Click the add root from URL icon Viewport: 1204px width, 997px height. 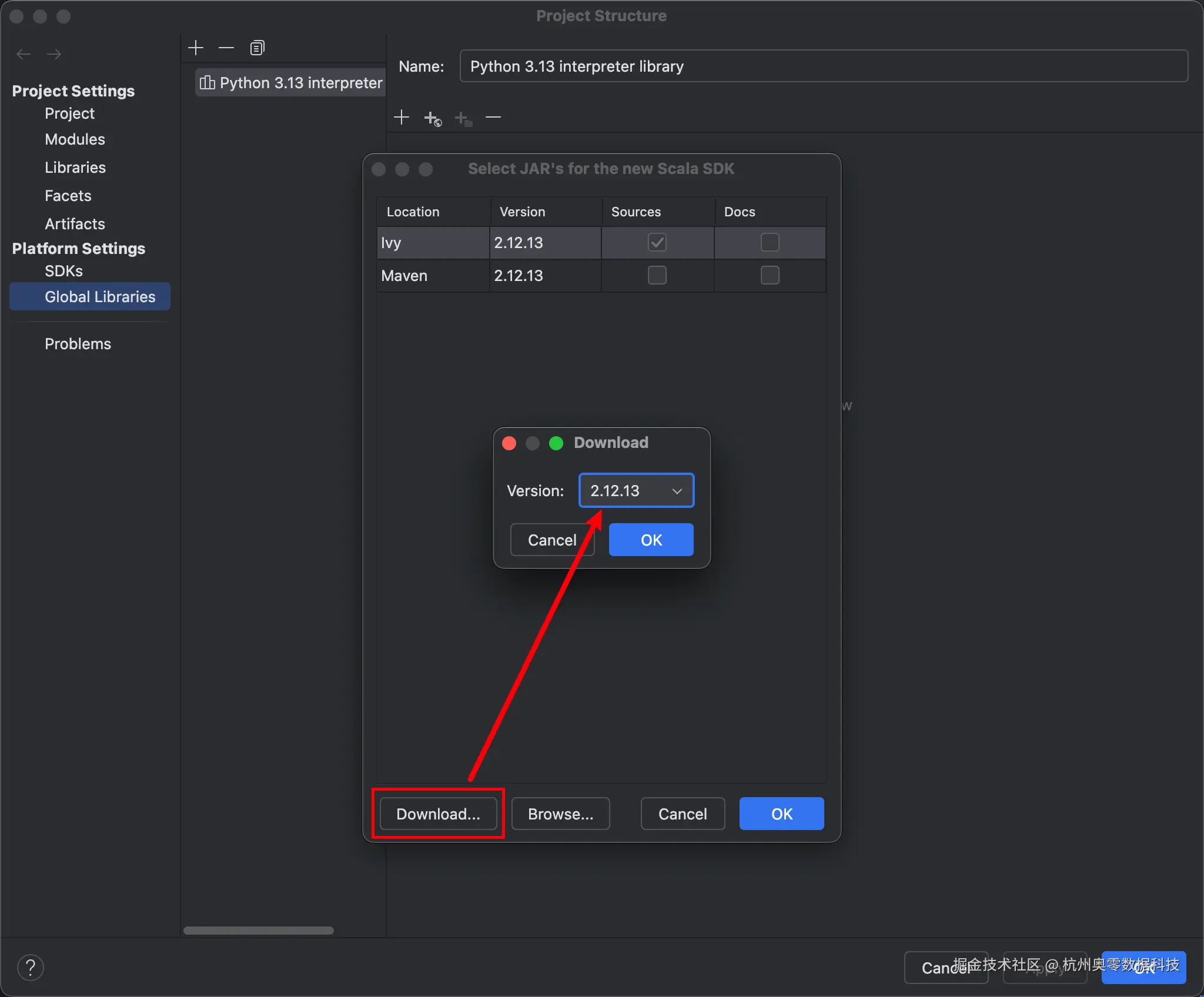[x=433, y=118]
